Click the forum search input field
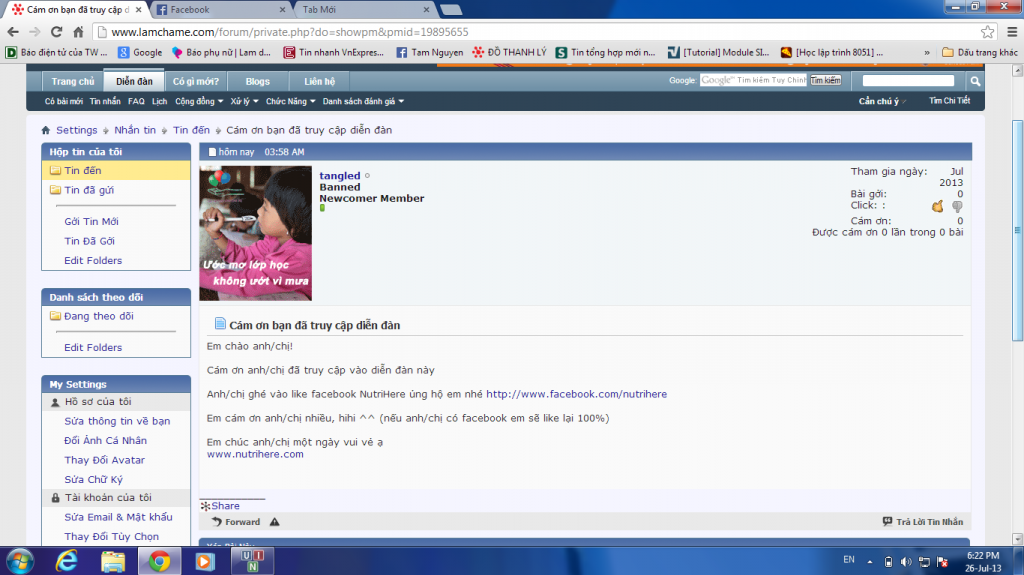 tap(908, 81)
